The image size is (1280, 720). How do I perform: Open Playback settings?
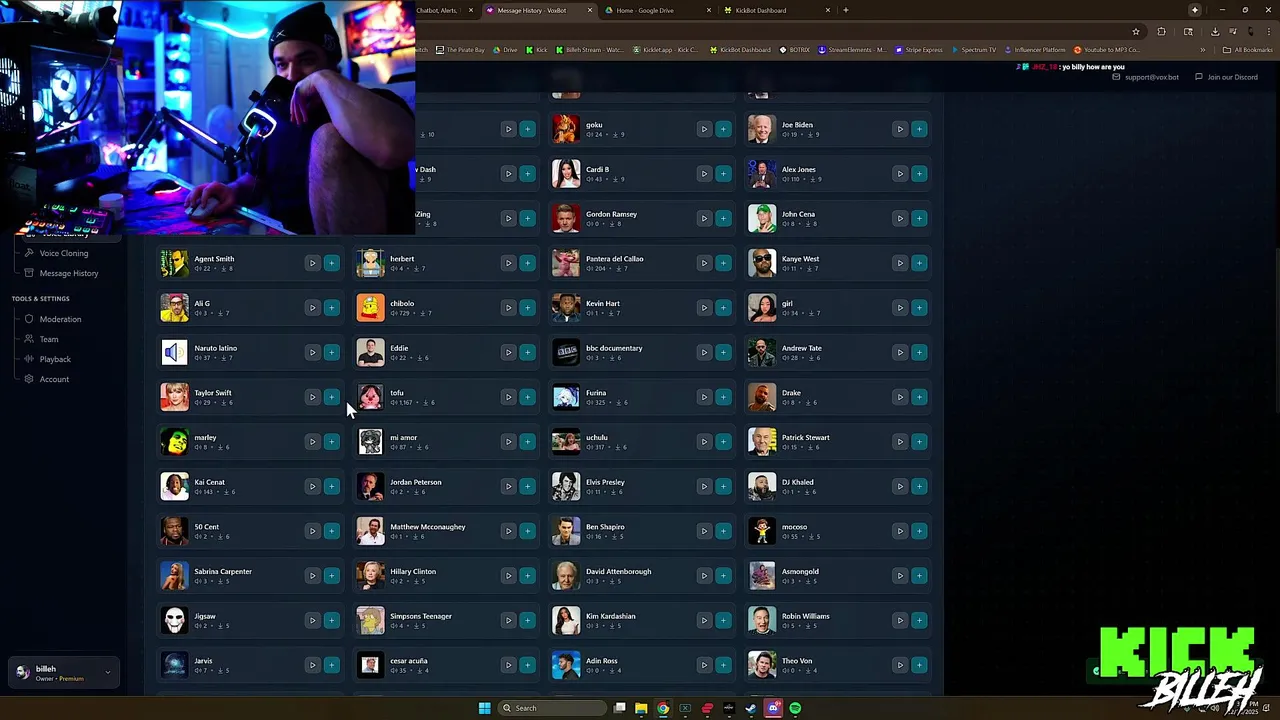(x=55, y=359)
